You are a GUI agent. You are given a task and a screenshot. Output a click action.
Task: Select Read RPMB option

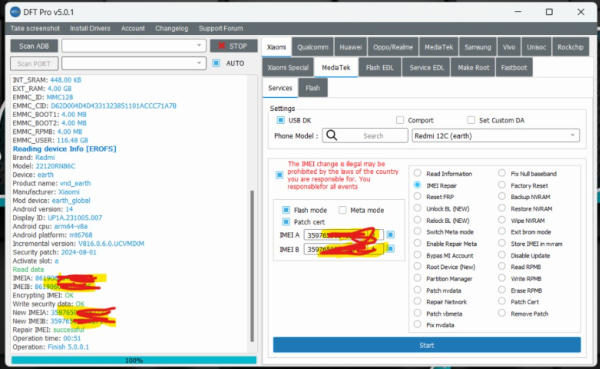[x=502, y=266]
